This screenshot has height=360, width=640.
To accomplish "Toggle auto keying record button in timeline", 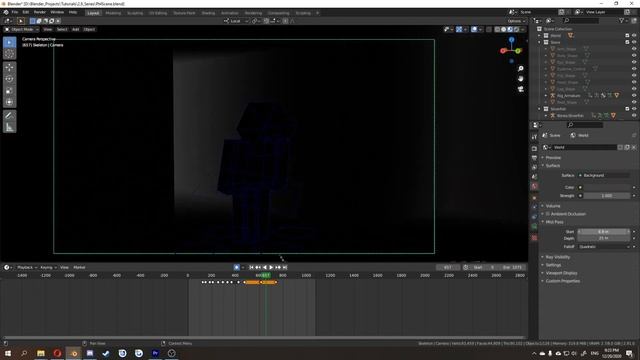I will 237,267.
